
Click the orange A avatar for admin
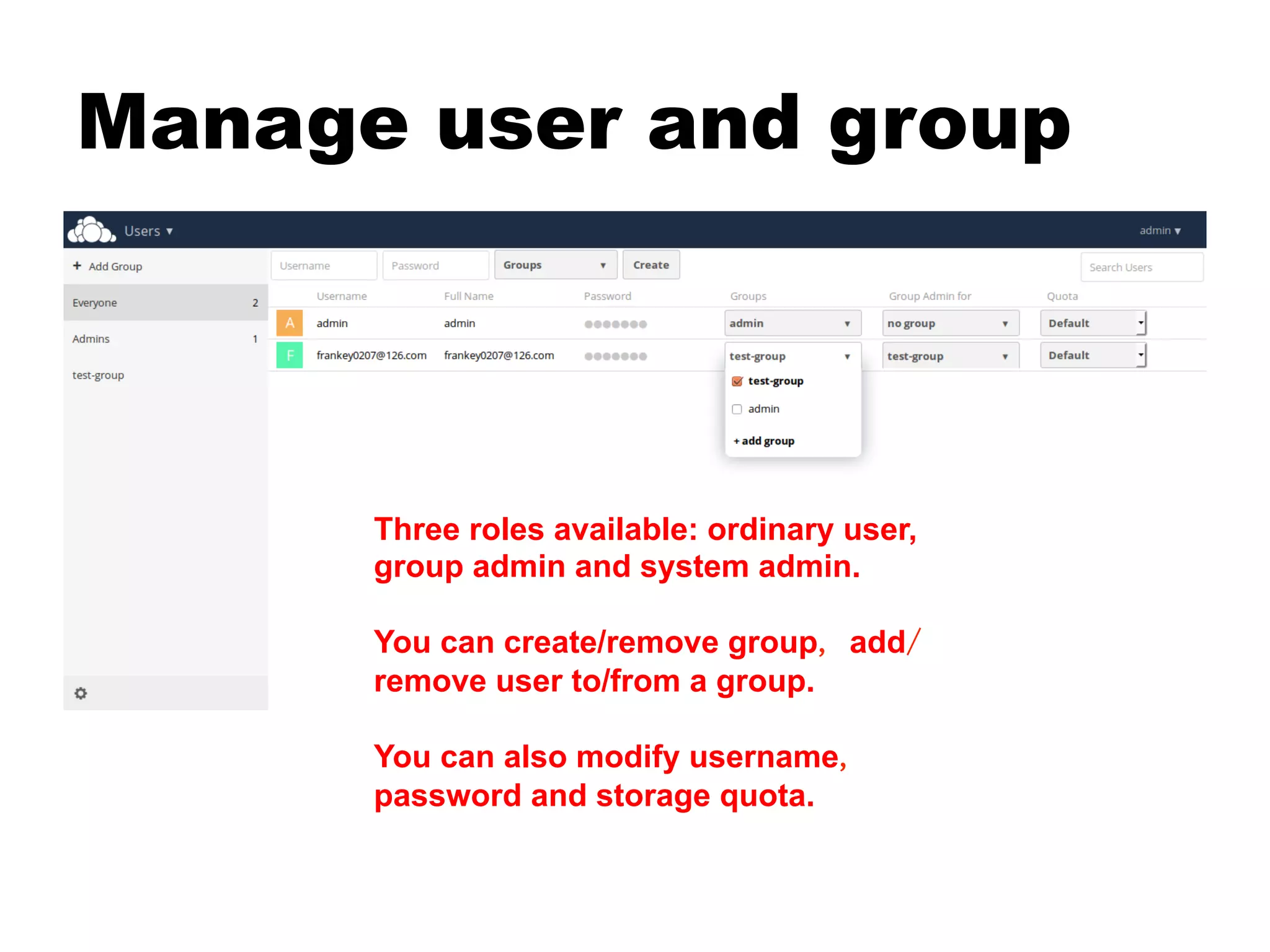coord(290,323)
